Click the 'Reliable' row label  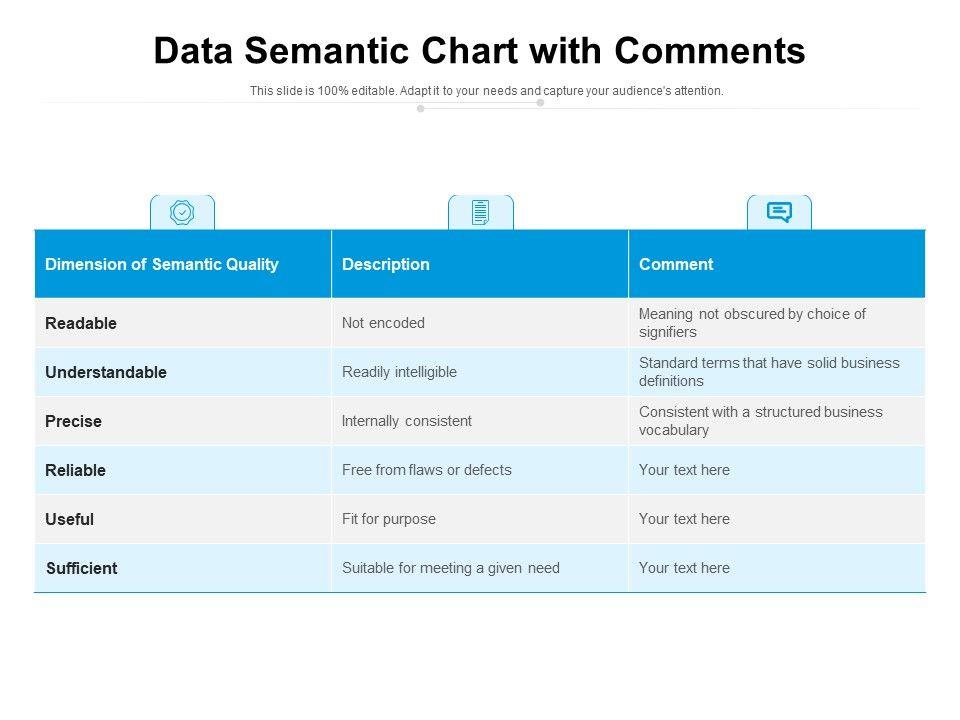pos(75,470)
